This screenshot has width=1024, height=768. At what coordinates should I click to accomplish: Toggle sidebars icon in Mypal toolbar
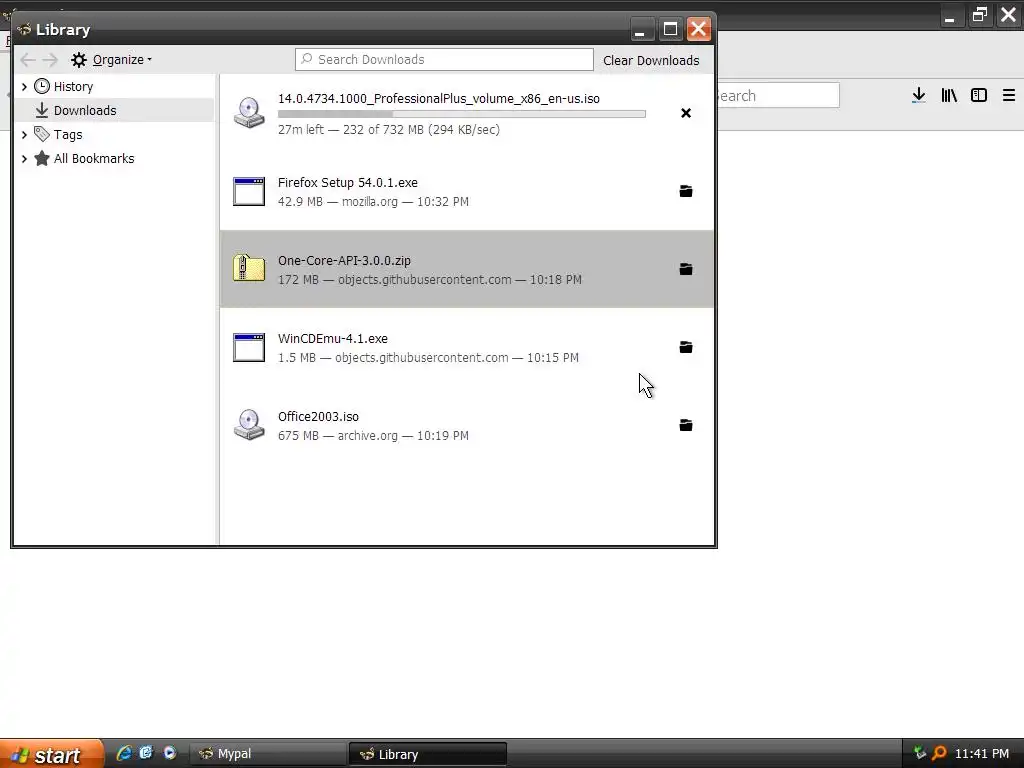pos(979,95)
